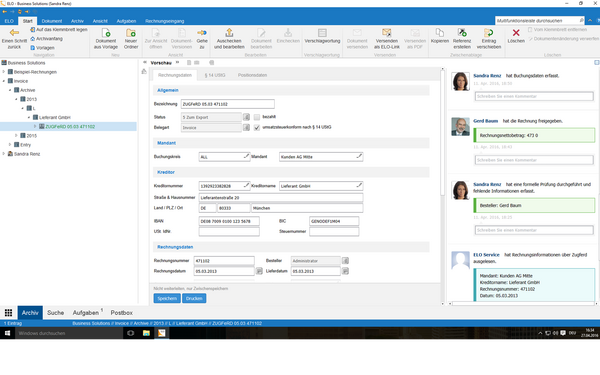Switch to the Positionsdaten tab
This screenshot has height=375, width=600.
[252, 75]
